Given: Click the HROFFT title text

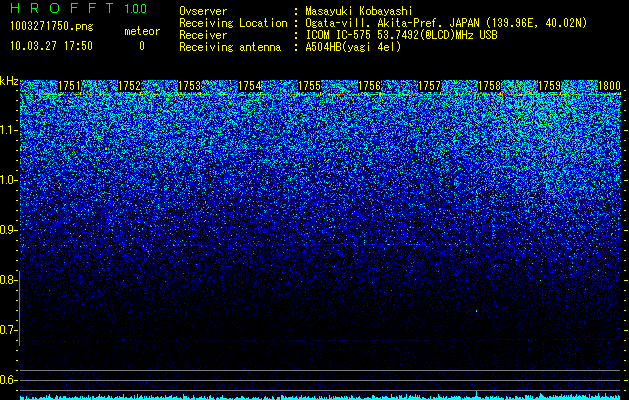Looking at the screenshot, I should [62, 8].
